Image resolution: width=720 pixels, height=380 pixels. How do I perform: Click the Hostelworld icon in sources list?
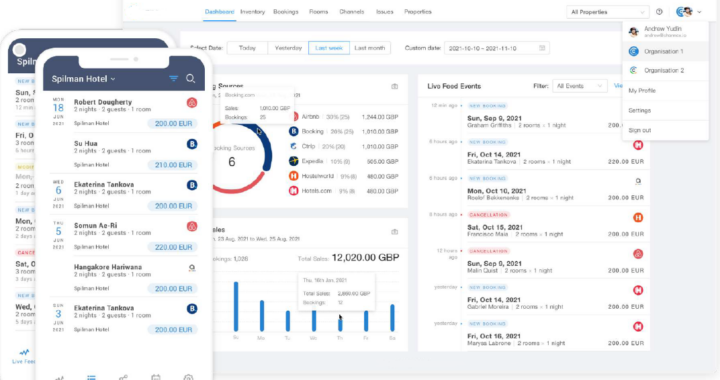[x=293, y=176]
